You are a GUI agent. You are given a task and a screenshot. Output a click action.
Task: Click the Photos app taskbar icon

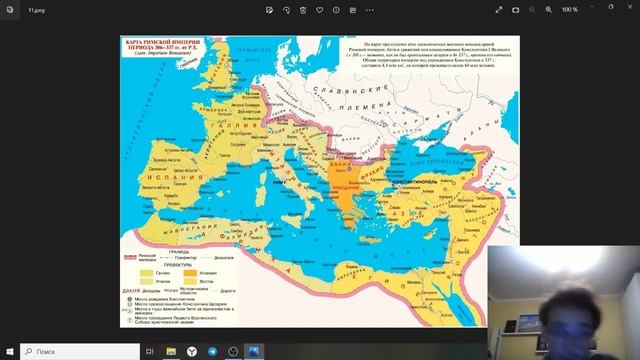254,351
